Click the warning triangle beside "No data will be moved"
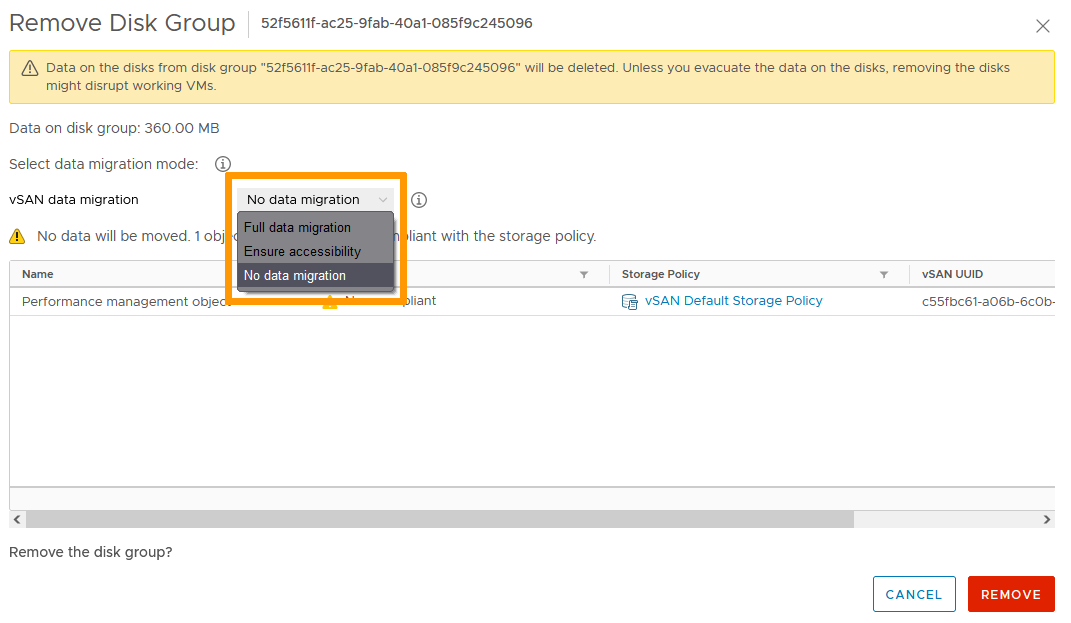 [18, 236]
